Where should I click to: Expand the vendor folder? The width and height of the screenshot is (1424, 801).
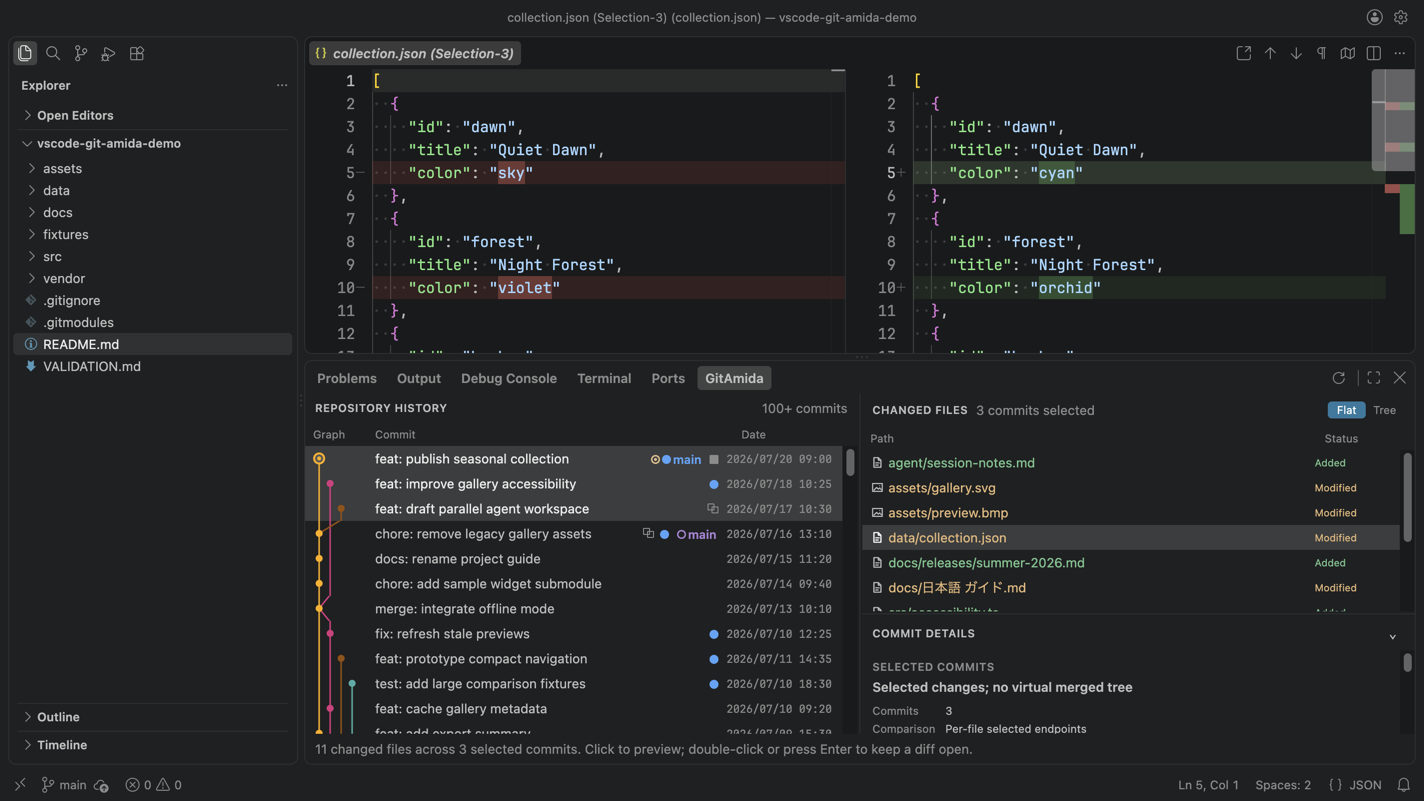click(x=152, y=278)
